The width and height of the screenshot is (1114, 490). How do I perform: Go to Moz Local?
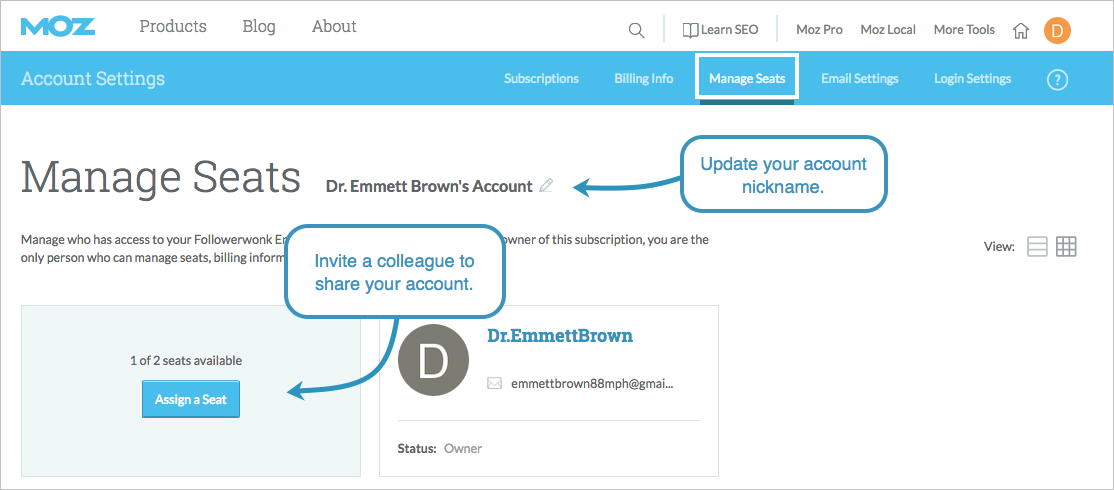[x=888, y=30]
